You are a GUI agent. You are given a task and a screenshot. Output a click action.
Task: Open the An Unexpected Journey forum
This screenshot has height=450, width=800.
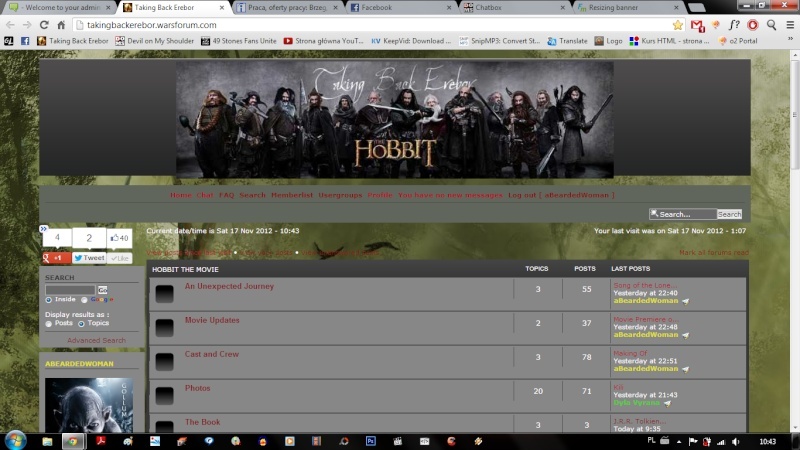coord(229,286)
